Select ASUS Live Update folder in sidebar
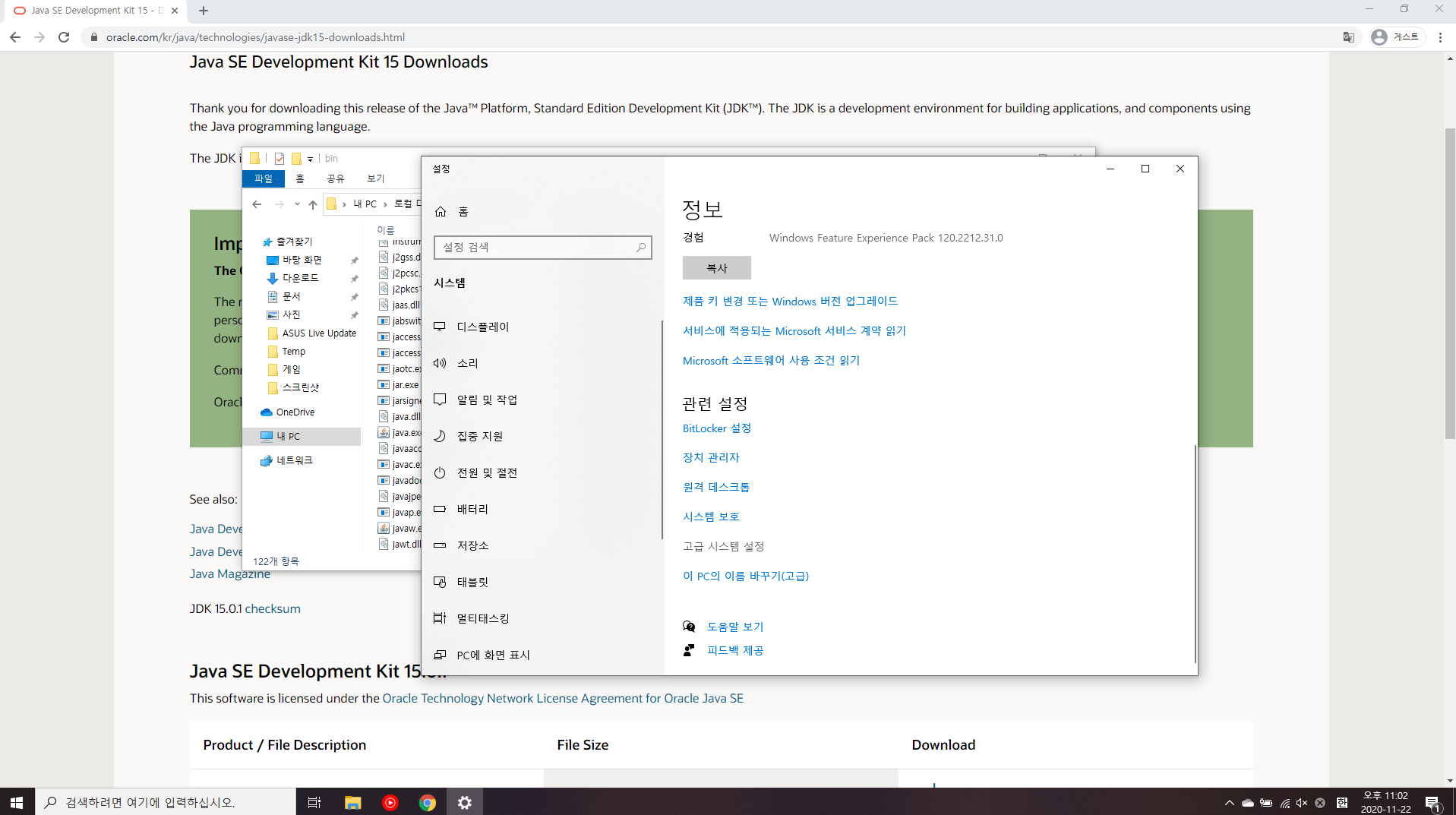Screen dimensions: 1456x815 [x=312, y=333]
